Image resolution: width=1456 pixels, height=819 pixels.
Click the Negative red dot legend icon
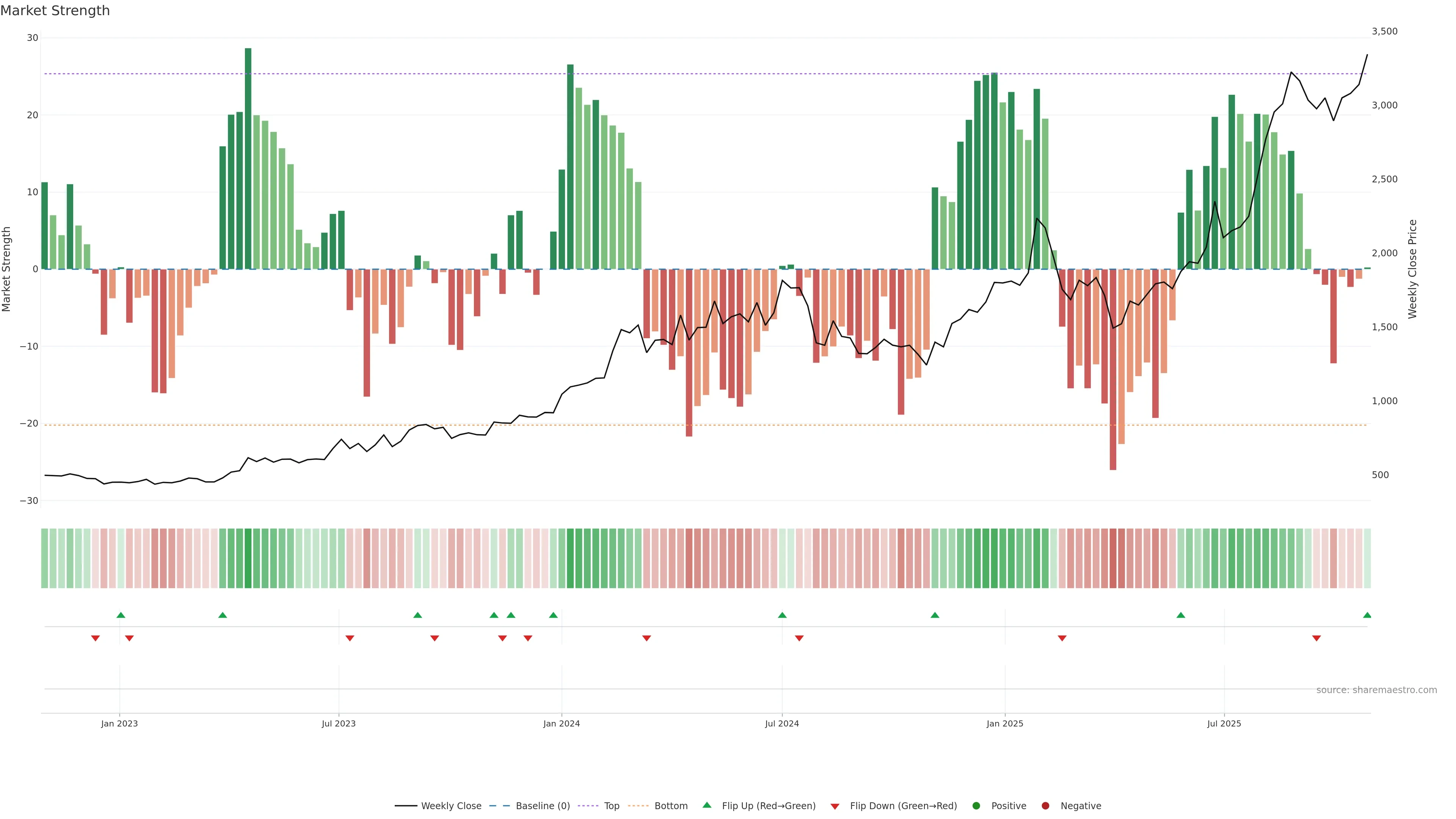[x=1045, y=805]
